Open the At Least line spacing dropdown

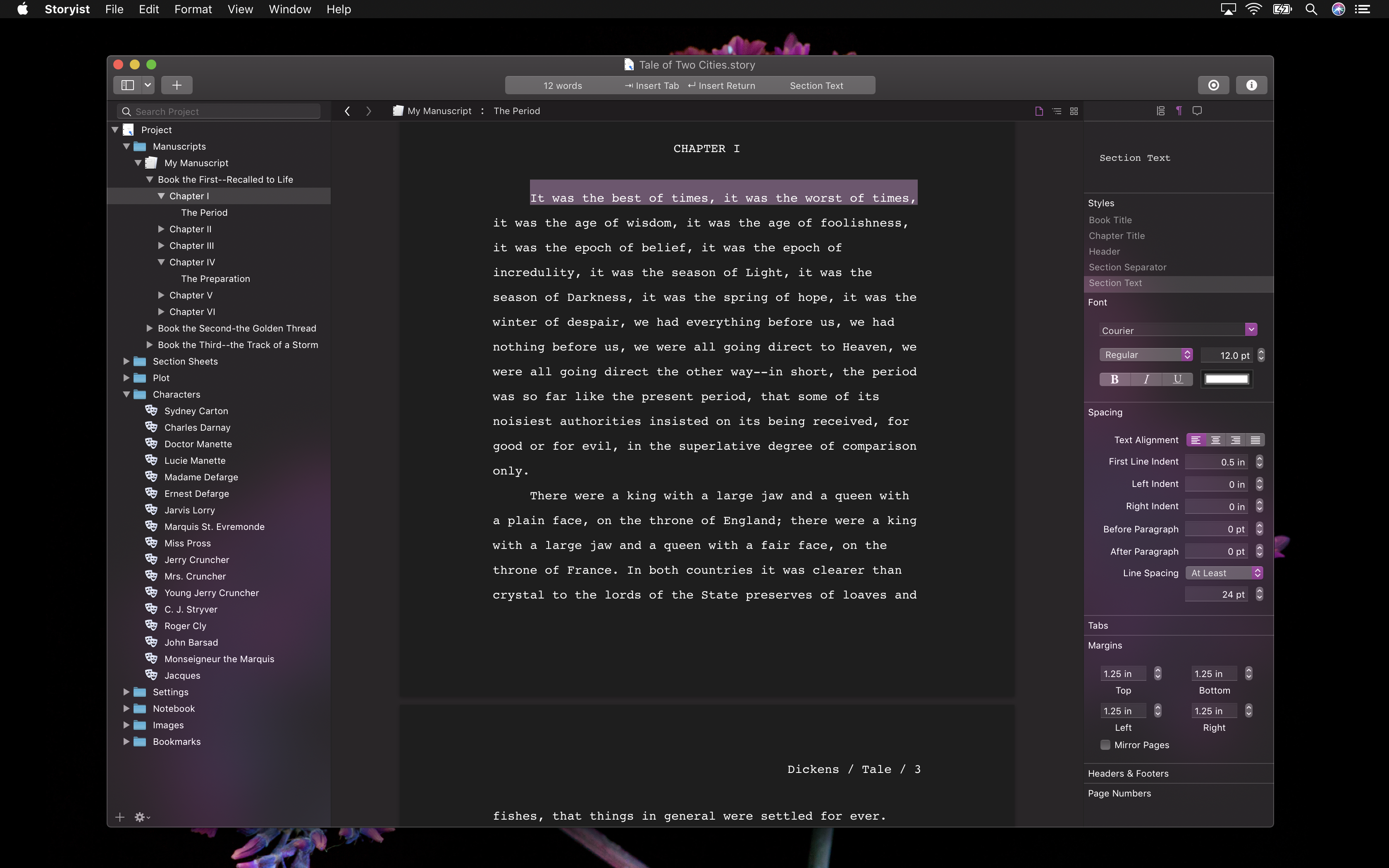click(1224, 573)
